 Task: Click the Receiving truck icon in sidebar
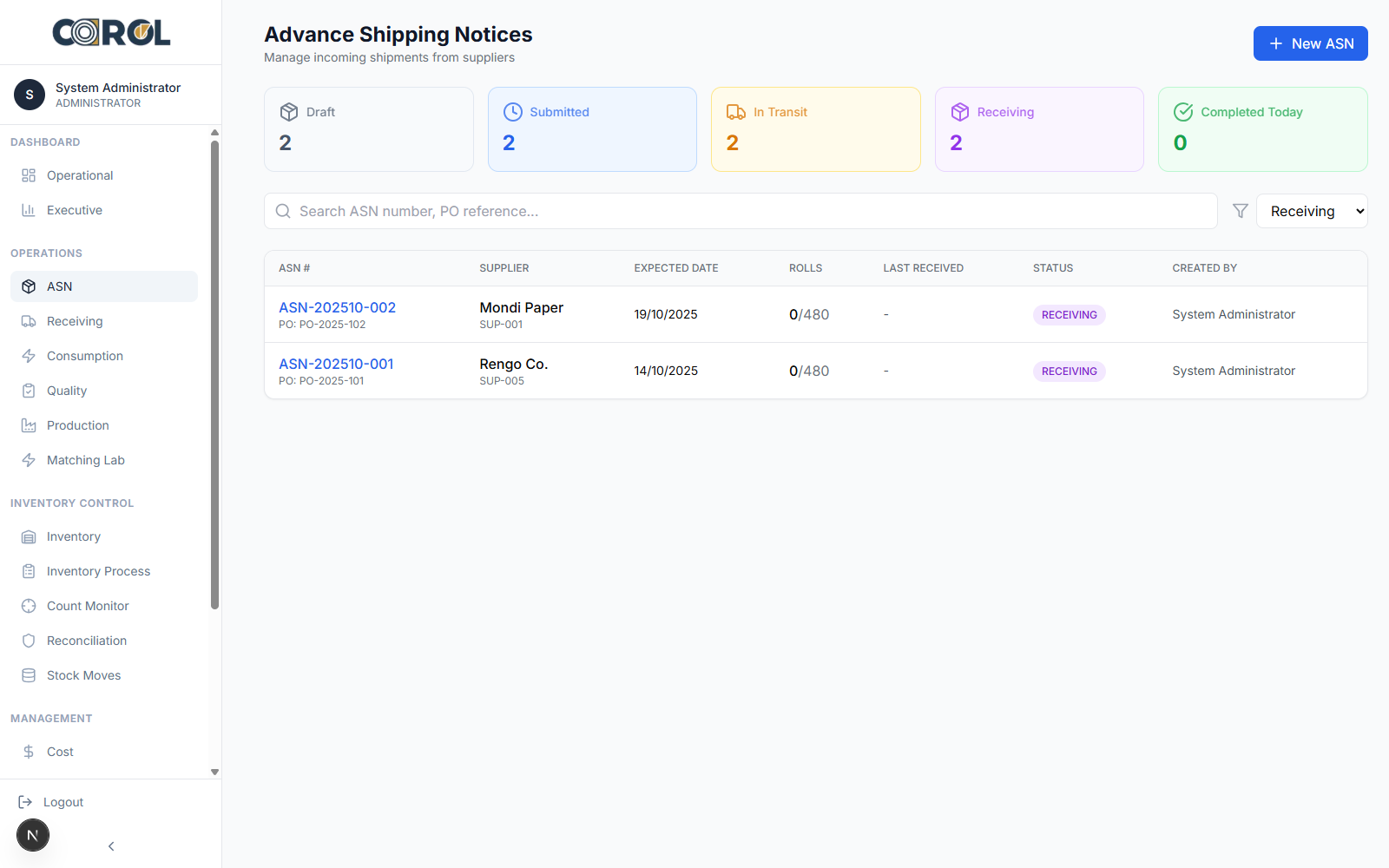(x=29, y=321)
